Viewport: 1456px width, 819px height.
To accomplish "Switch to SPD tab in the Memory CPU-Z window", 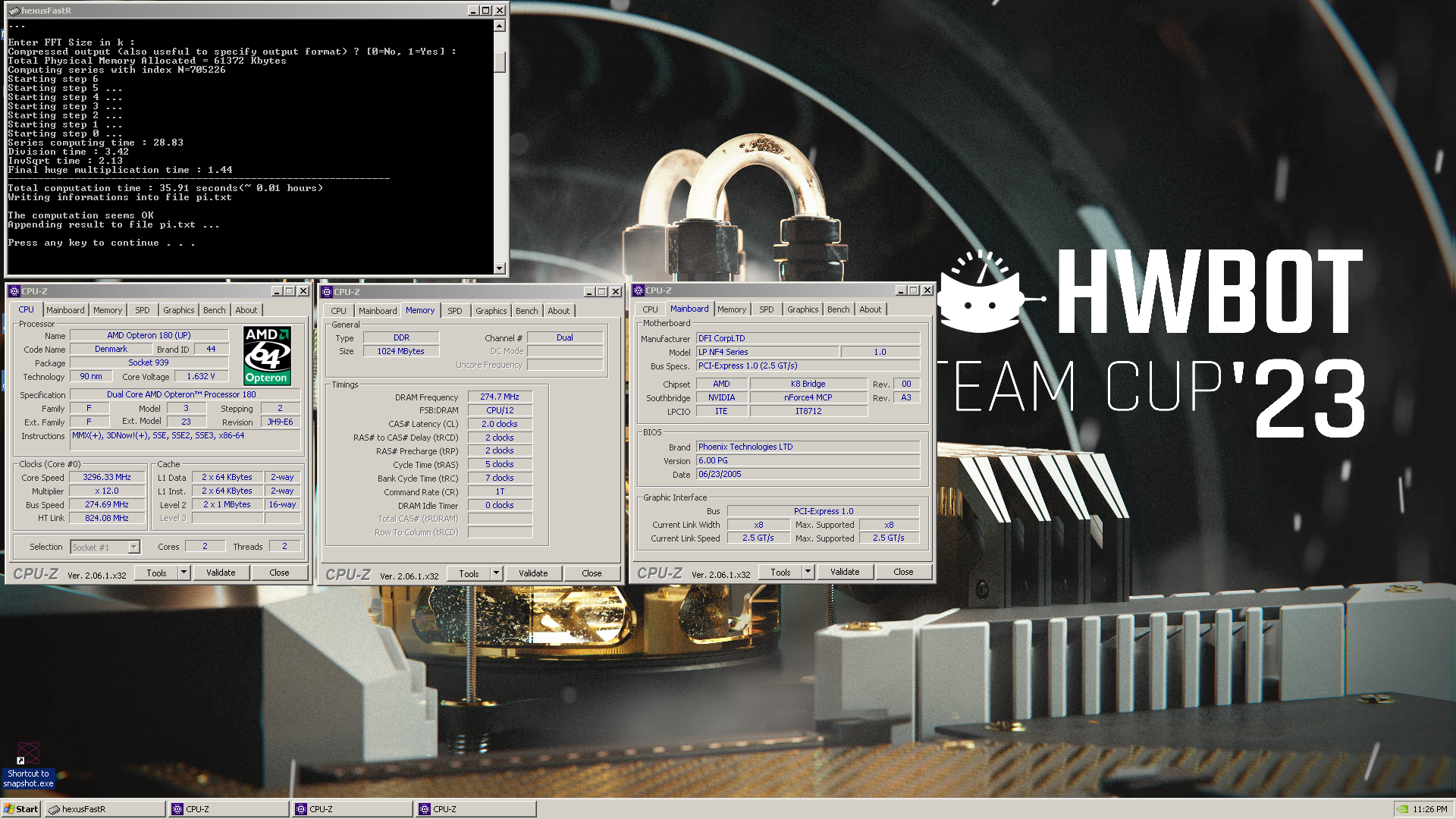I will coord(455,311).
